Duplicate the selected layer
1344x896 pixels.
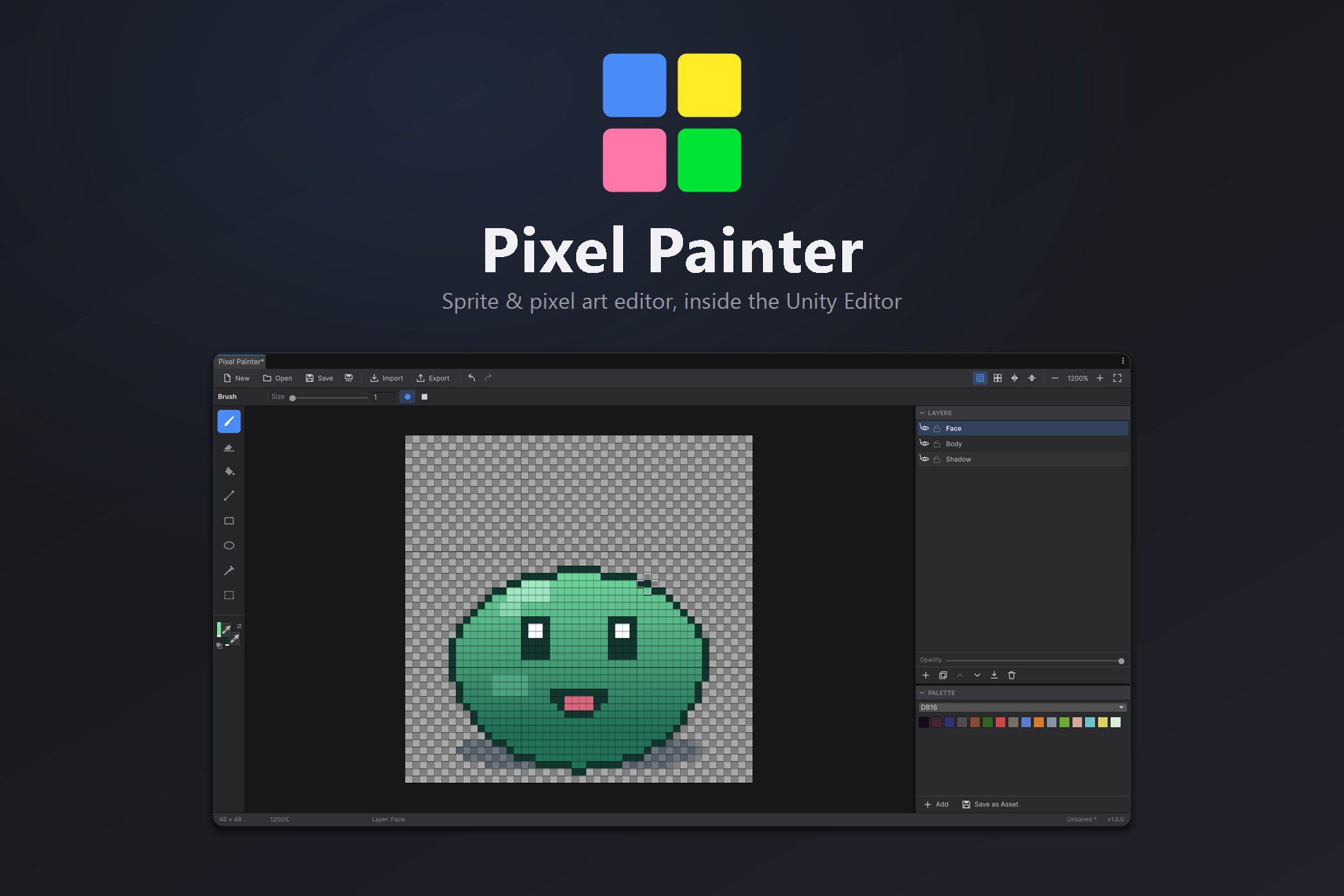(x=943, y=675)
